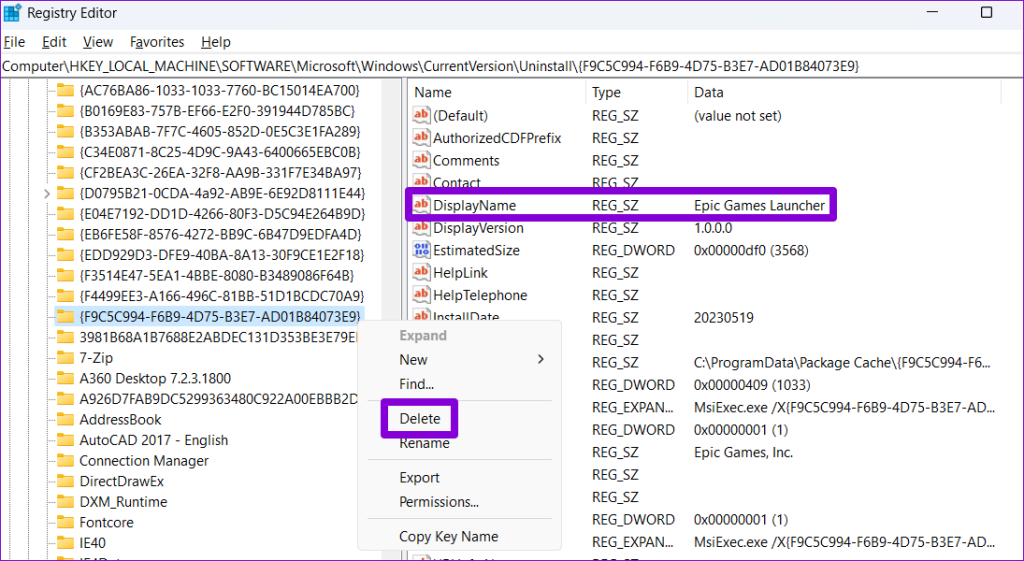Image resolution: width=1024 pixels, height=561 pixels.
Task: Open the Favorites menu
Action: coord(157,42)
